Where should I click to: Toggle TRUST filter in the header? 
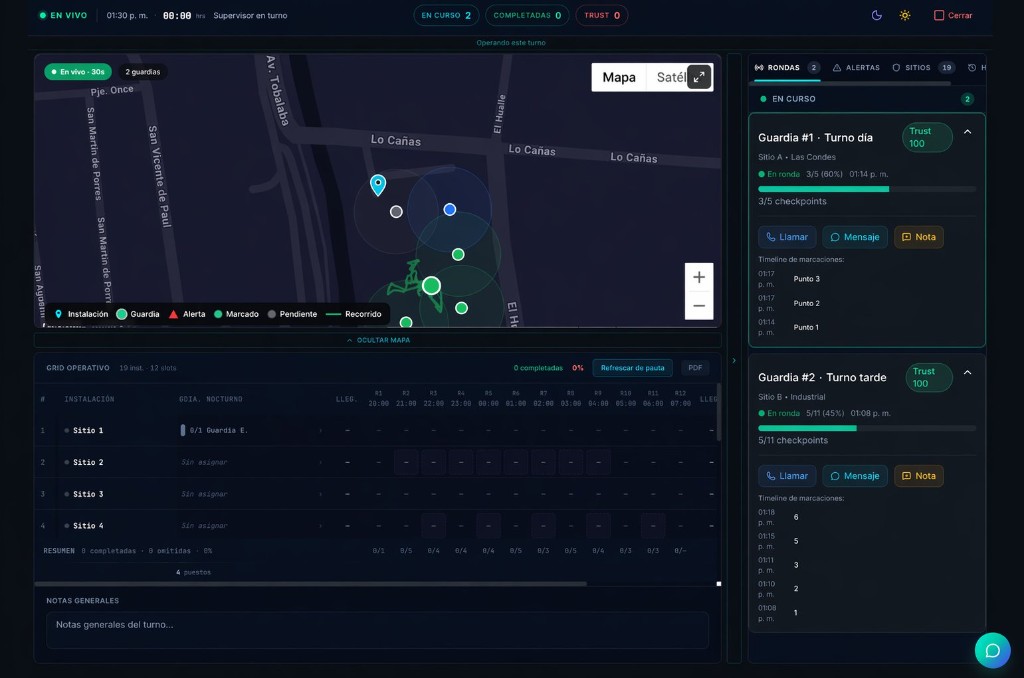point(600,15)
